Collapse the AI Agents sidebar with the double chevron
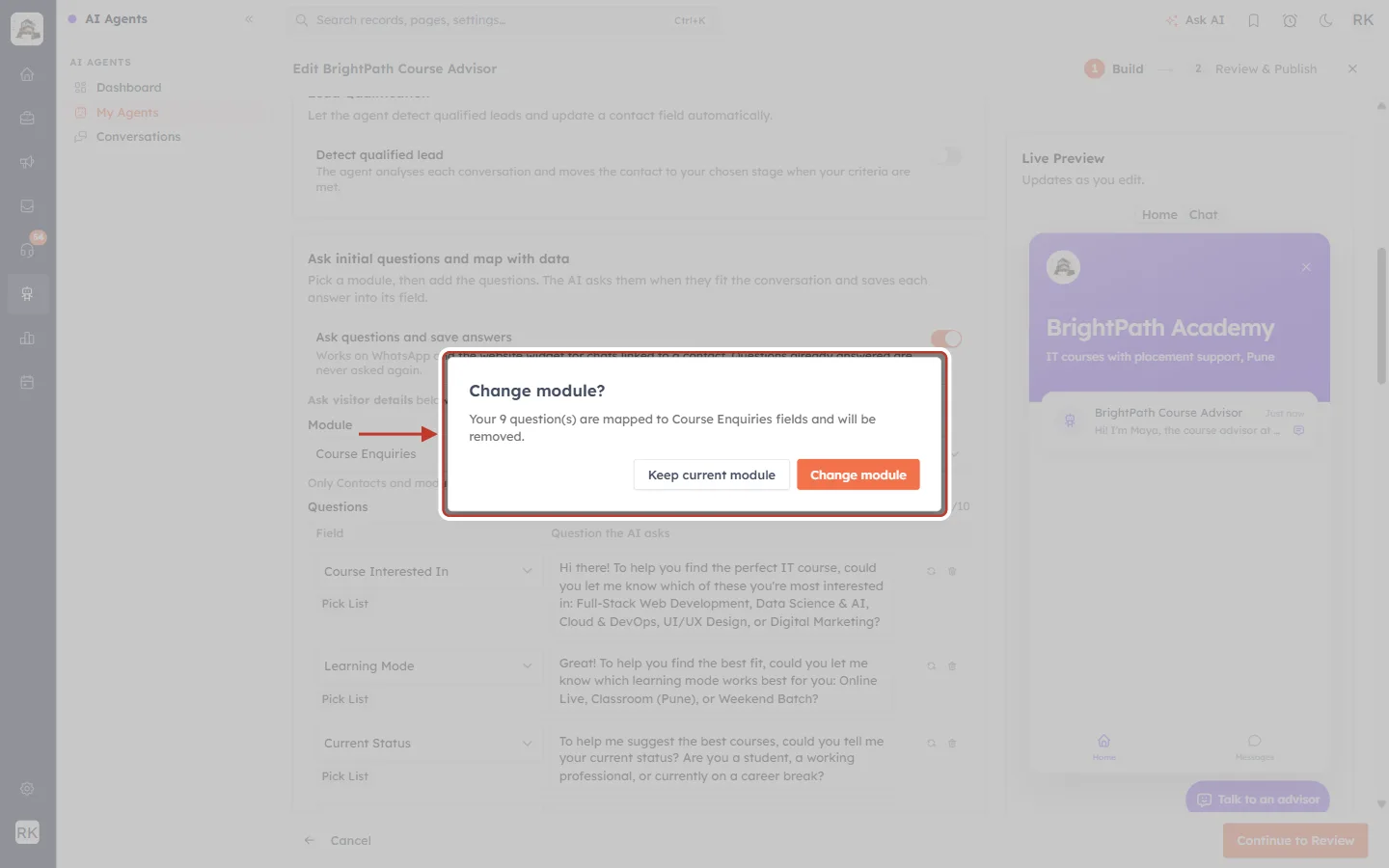The height and width of the screenshot is (868, 1389). [249, 18]
